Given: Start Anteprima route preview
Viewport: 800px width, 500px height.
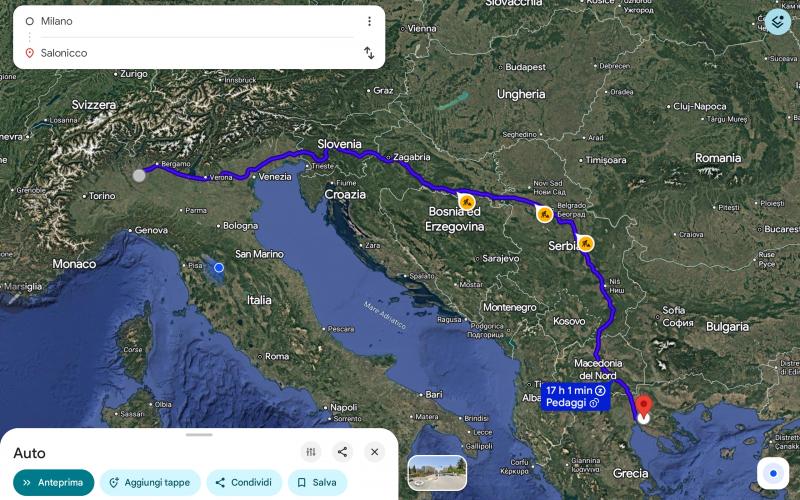Looking at the screenshot, I should [54, 483].
